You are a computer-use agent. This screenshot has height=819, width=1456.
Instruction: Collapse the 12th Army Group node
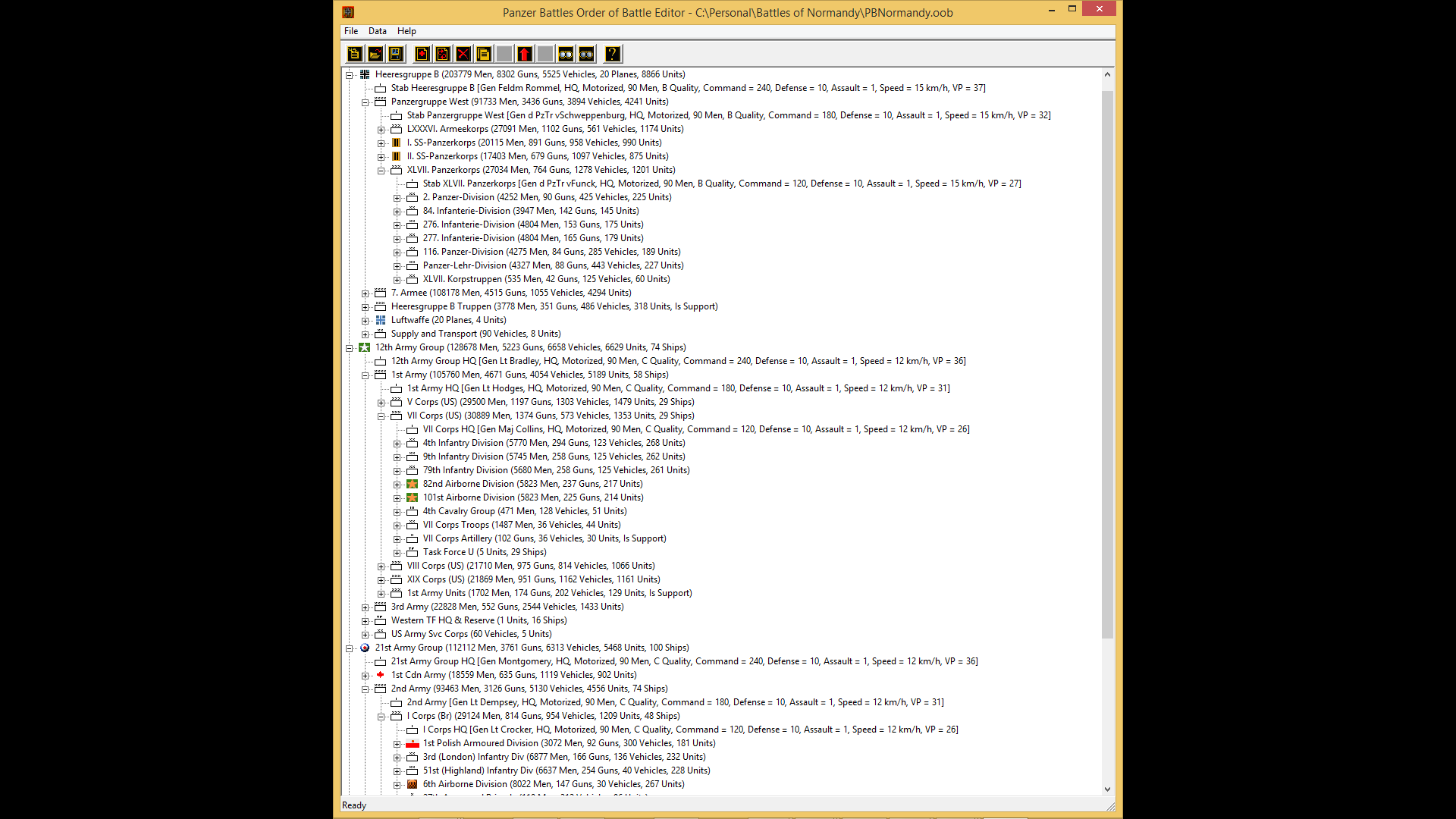(350, 348)
